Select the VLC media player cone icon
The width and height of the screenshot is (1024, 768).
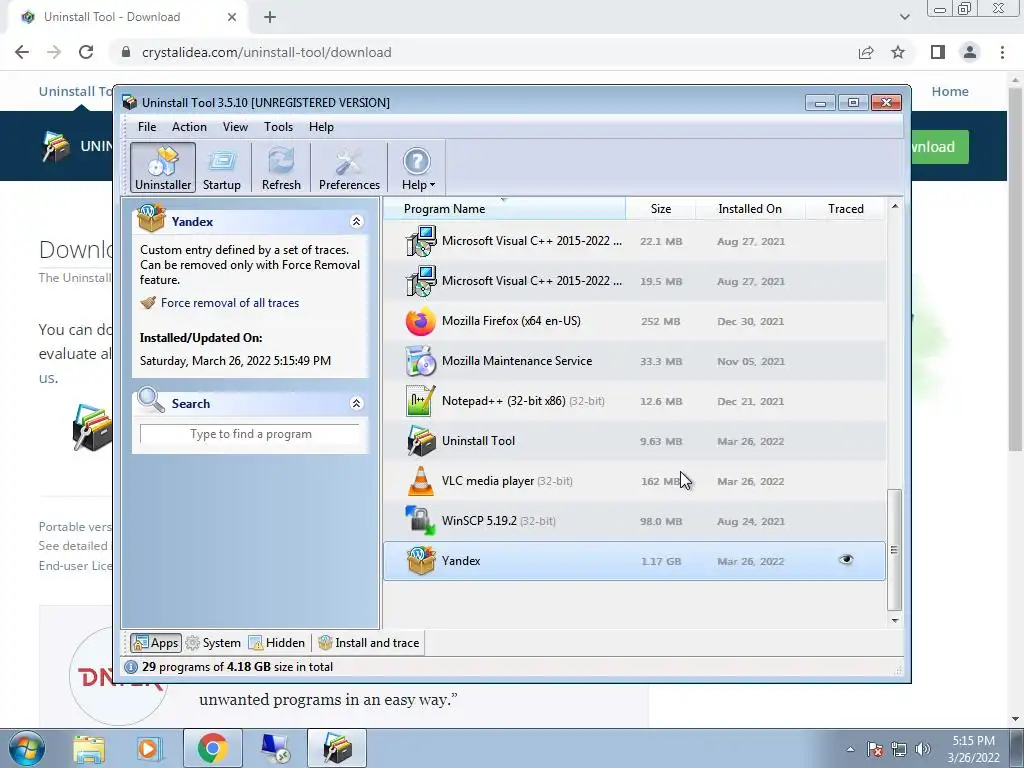point(421,481)
